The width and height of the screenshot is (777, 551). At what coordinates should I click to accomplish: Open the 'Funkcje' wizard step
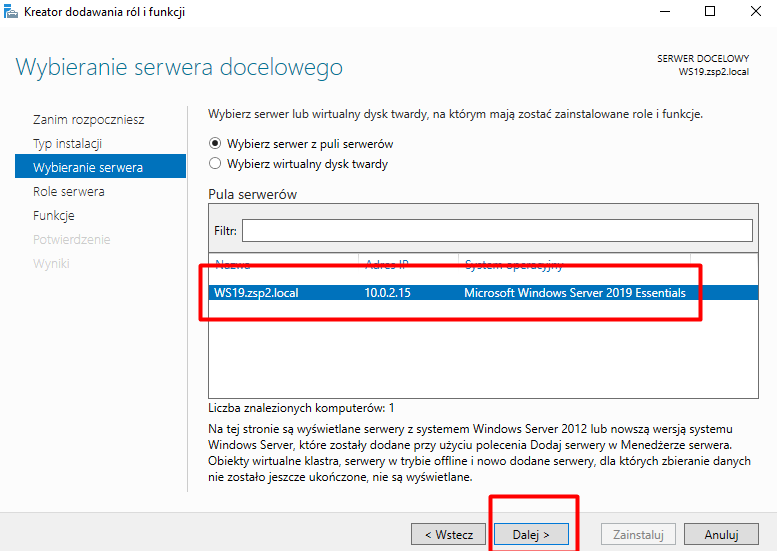coord(54,215)
